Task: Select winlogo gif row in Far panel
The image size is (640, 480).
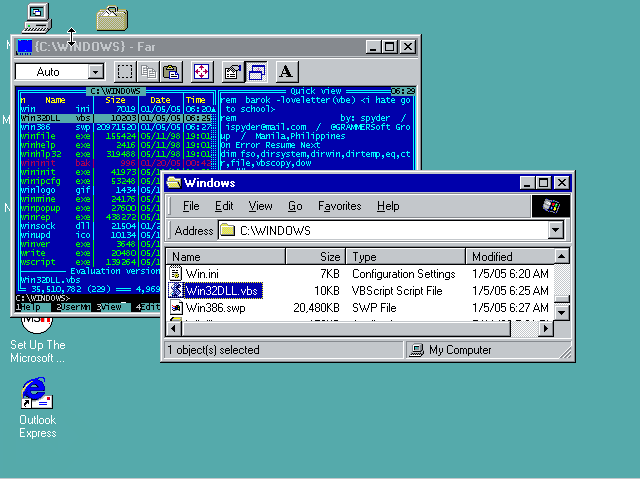Action: pos(91,190)
